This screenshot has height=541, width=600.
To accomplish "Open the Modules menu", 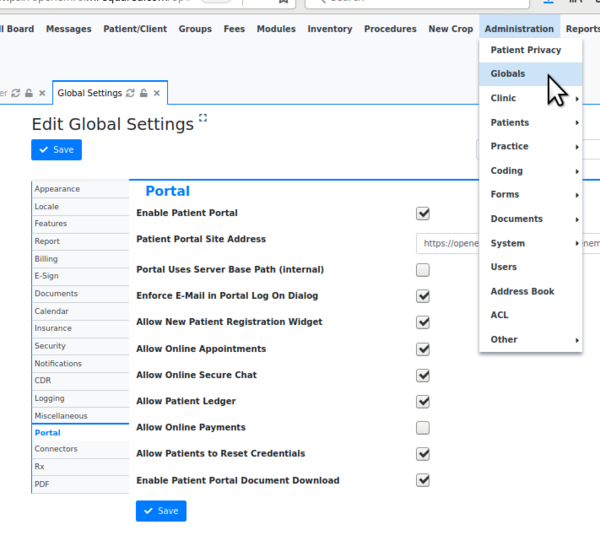I will [276, 29].
